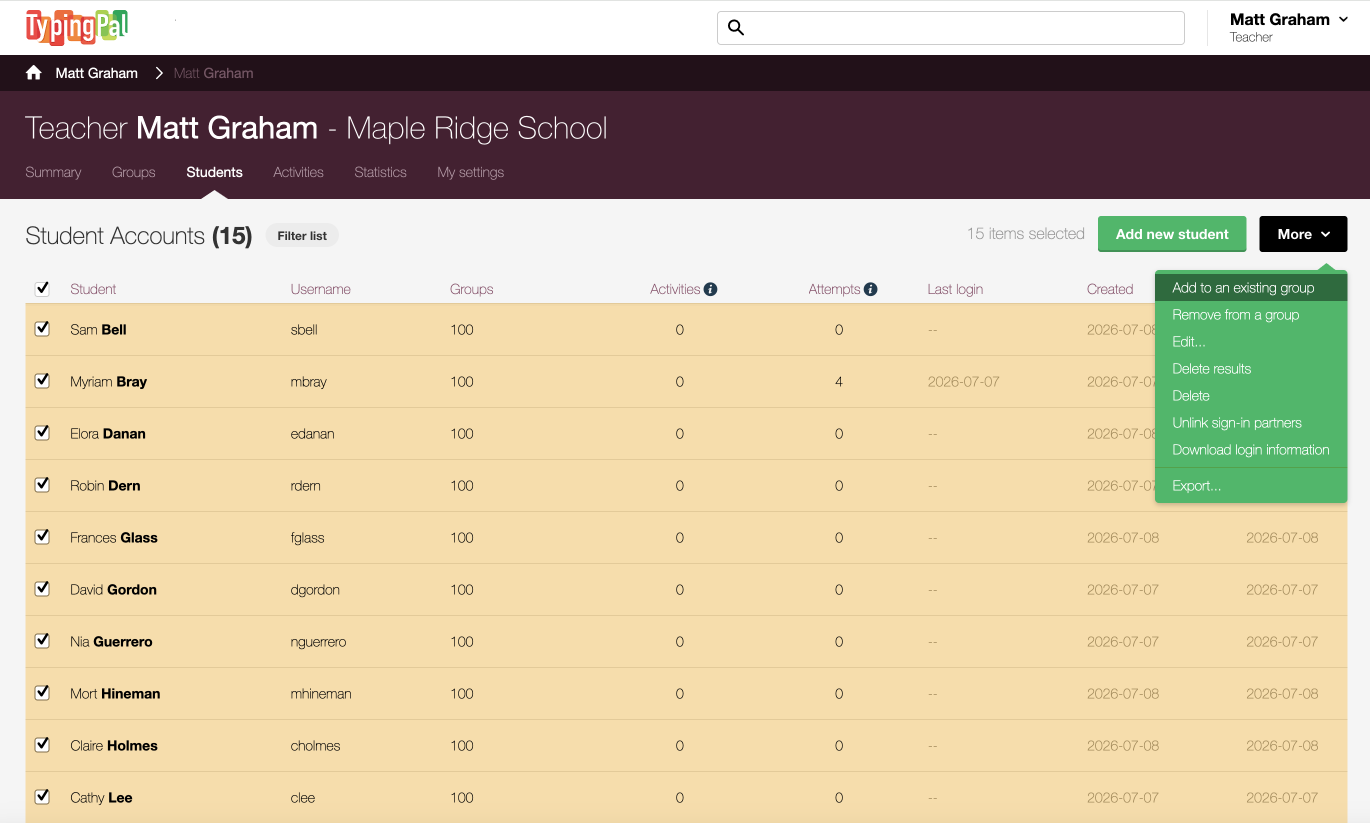Select Download login information
Viewport: 1370px width, 823px height.
(x=1251, y=450)
